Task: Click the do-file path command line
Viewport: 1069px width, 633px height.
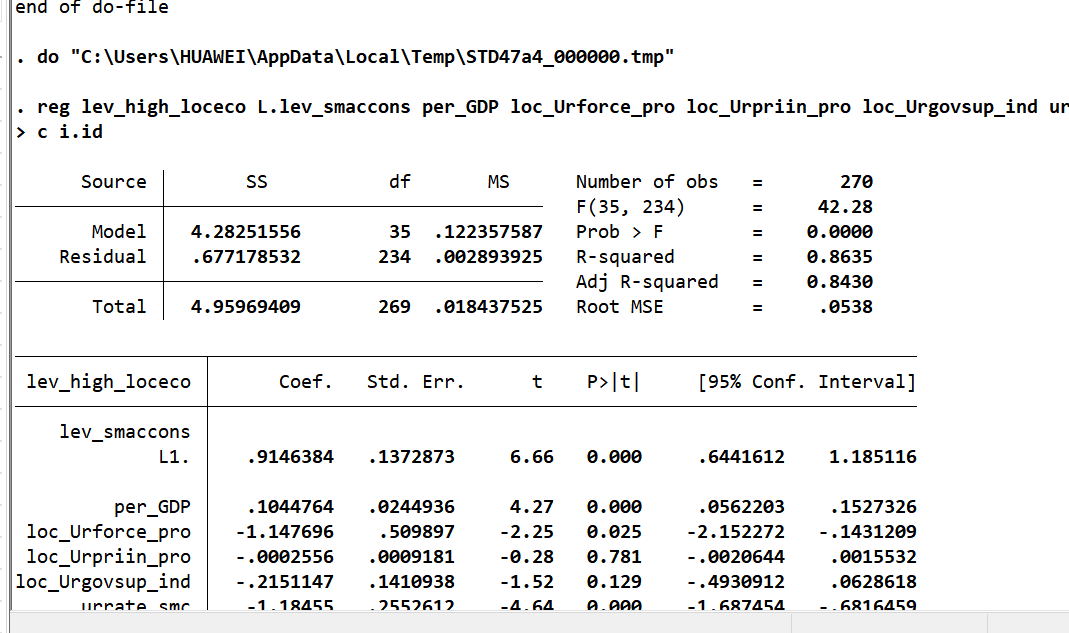Action: tap(345, 57)
